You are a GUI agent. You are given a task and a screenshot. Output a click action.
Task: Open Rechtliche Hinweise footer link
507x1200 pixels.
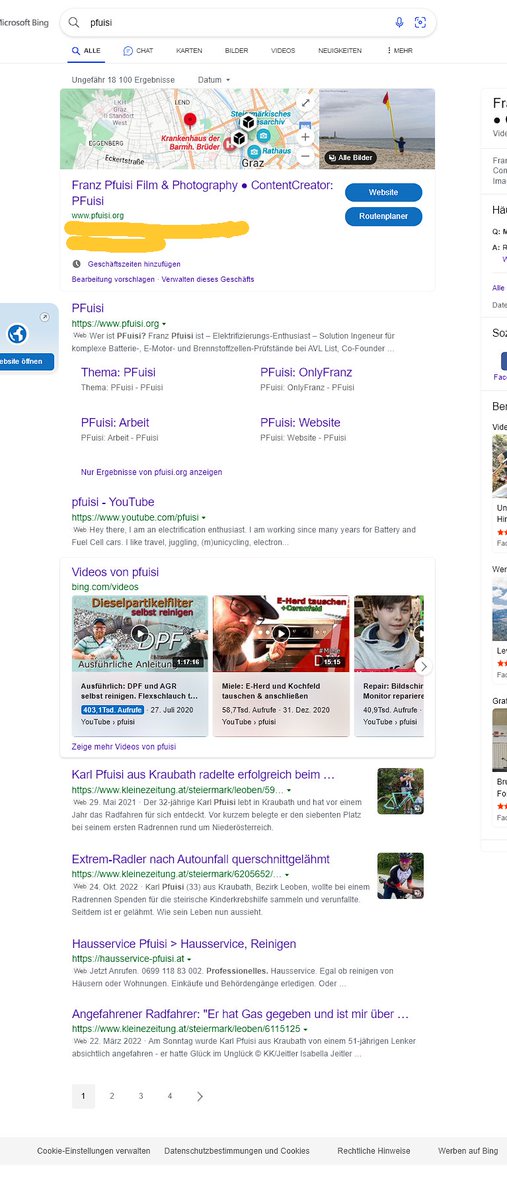(374, 1151)
